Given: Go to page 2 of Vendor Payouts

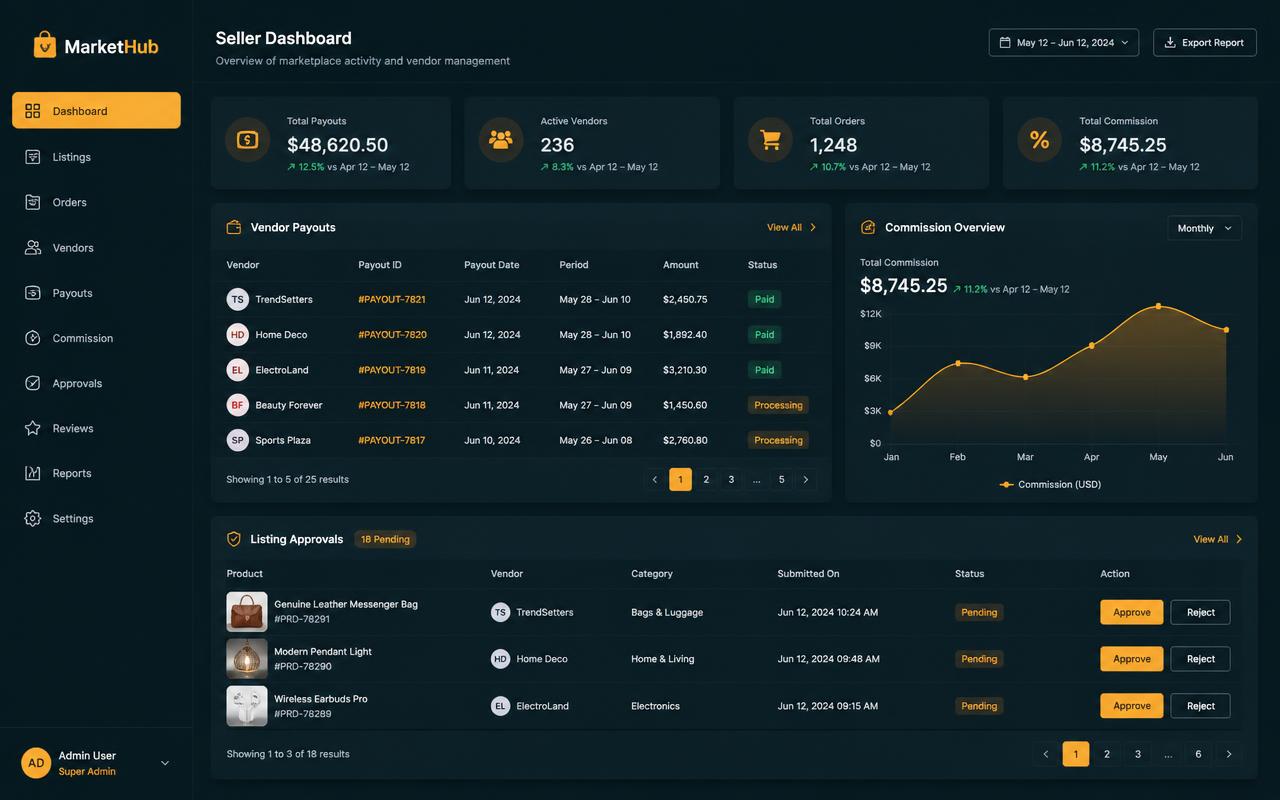Looking at the screenshot, I should tap(706, 479).
